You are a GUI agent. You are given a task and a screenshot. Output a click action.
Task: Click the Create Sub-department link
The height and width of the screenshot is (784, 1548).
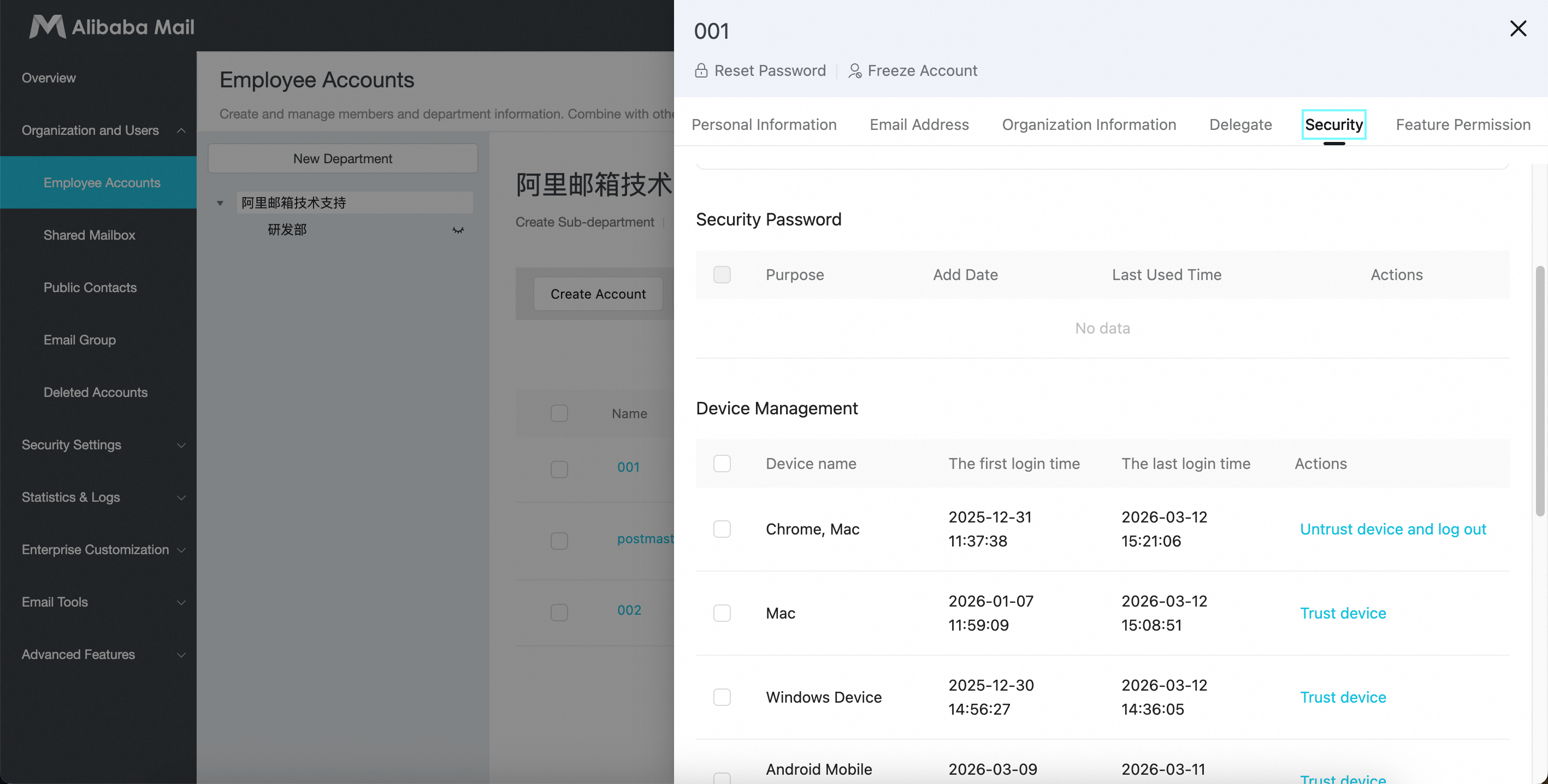[x=584, y=222]
